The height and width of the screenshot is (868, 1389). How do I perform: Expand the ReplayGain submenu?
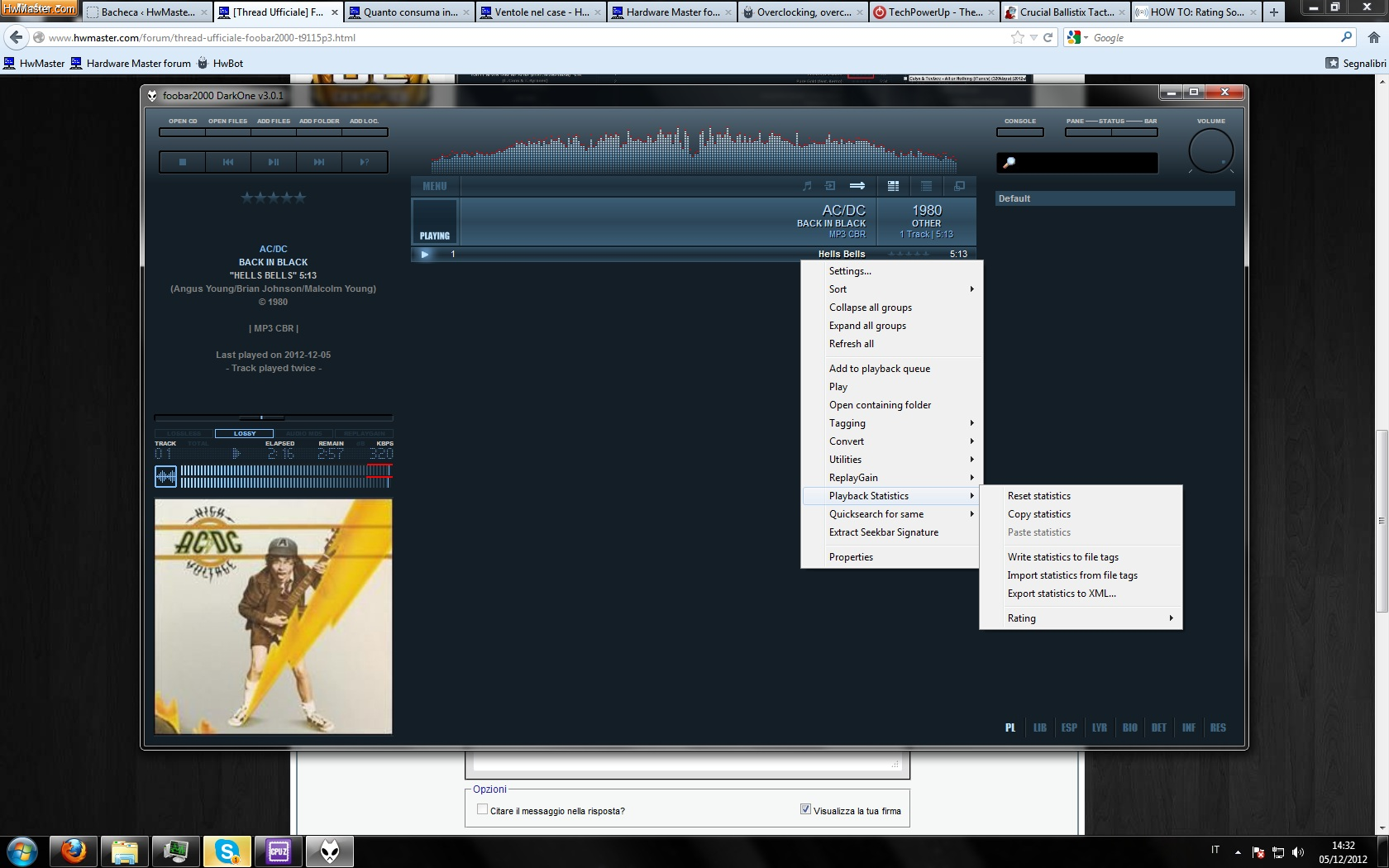[891, 478]
